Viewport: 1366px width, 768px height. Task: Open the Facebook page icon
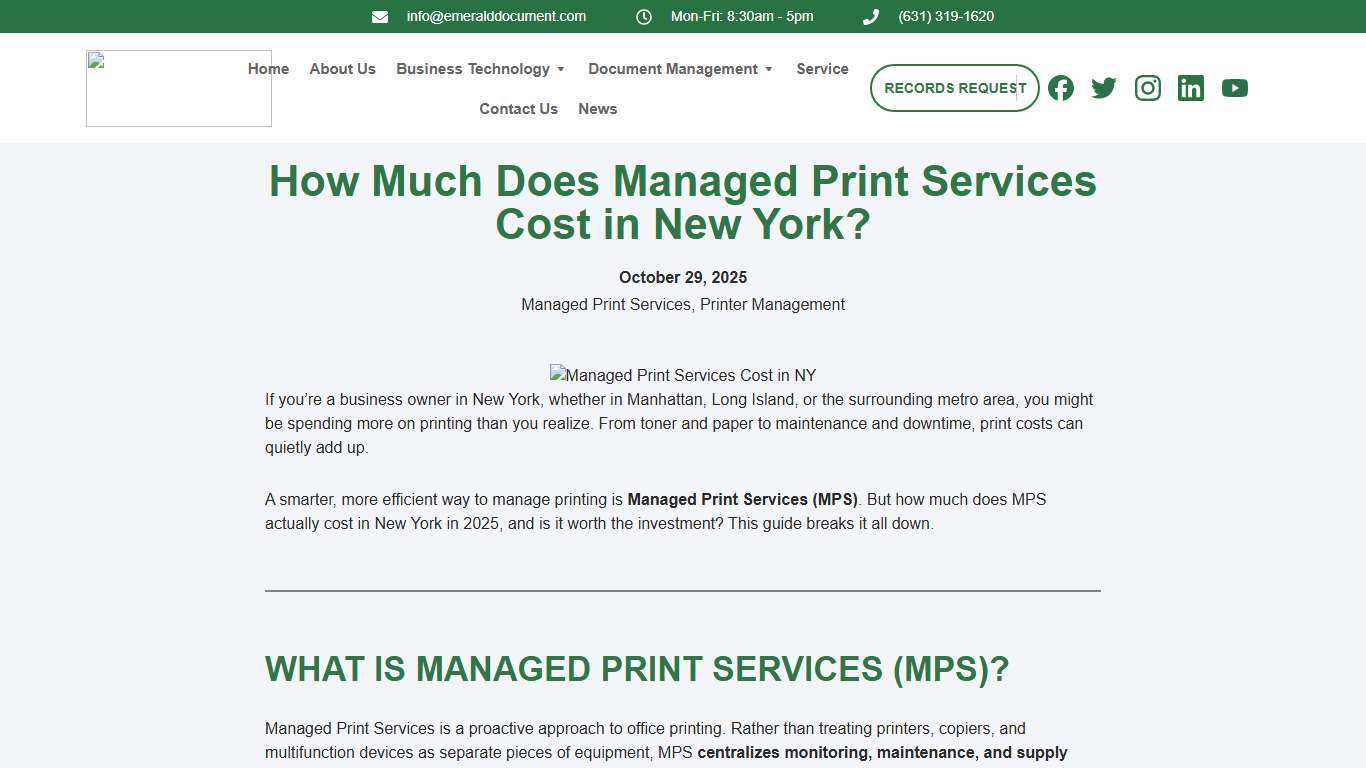(1060, 88)
